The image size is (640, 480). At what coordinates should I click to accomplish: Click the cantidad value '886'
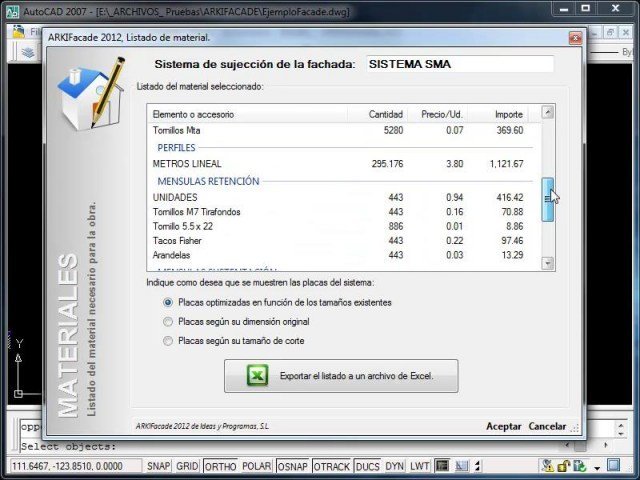click(x=396, y=226)
